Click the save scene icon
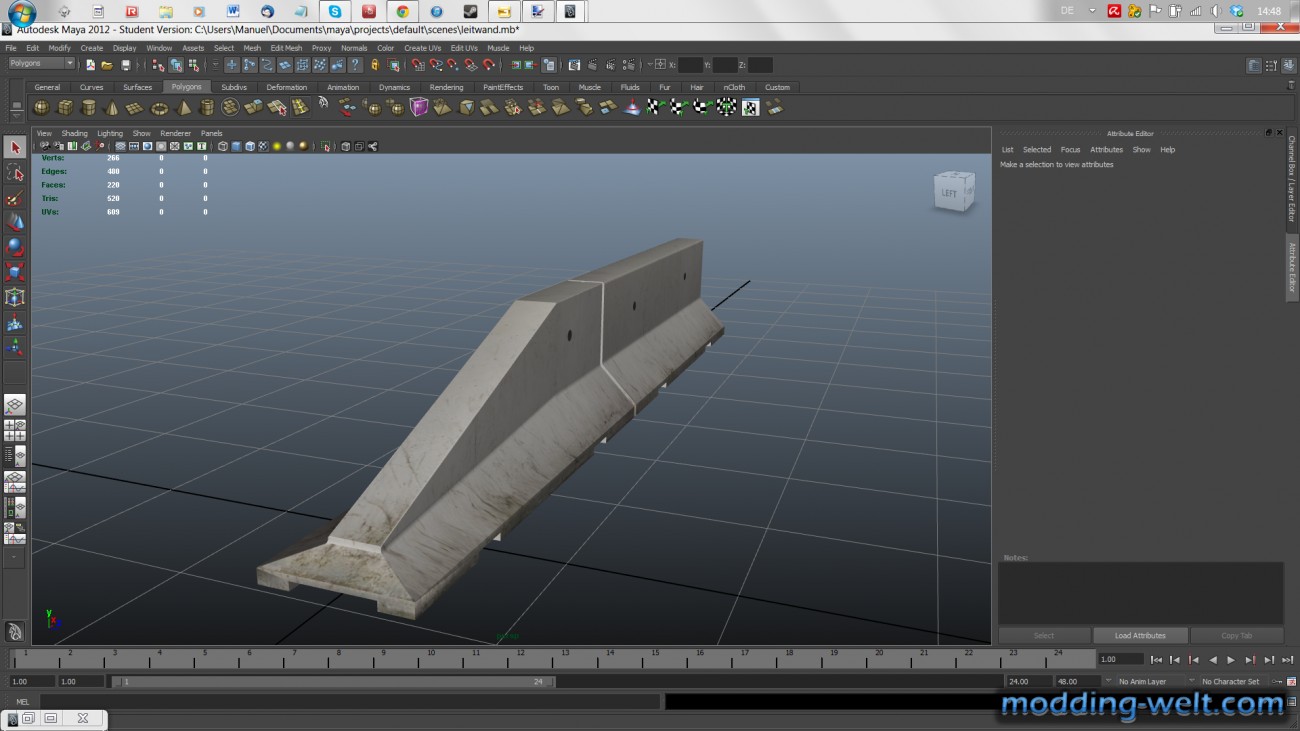Viewport: 1300px width, 731px height. [x=125, y=65]
